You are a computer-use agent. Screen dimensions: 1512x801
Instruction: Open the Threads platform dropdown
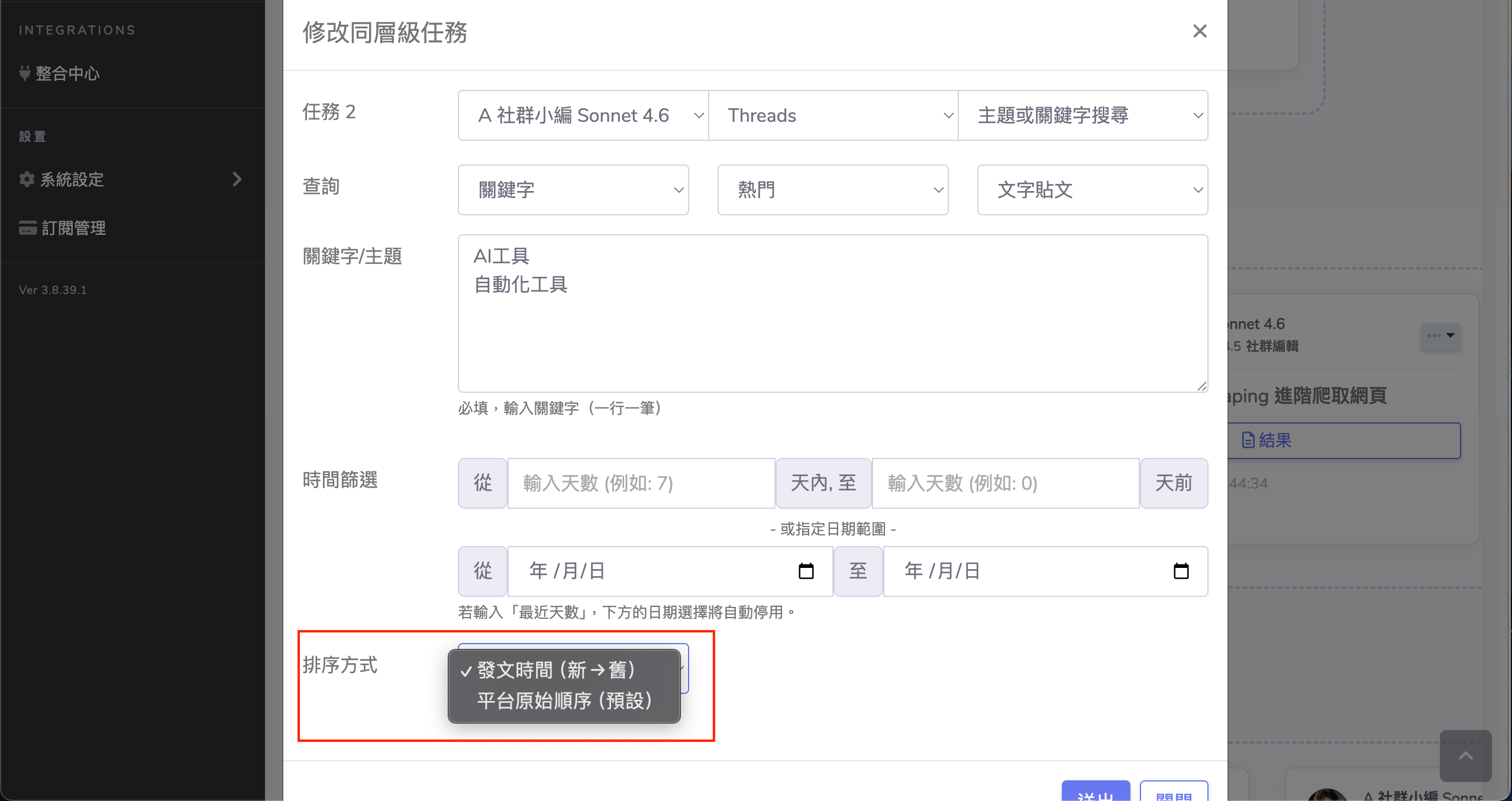coord(832,115)
